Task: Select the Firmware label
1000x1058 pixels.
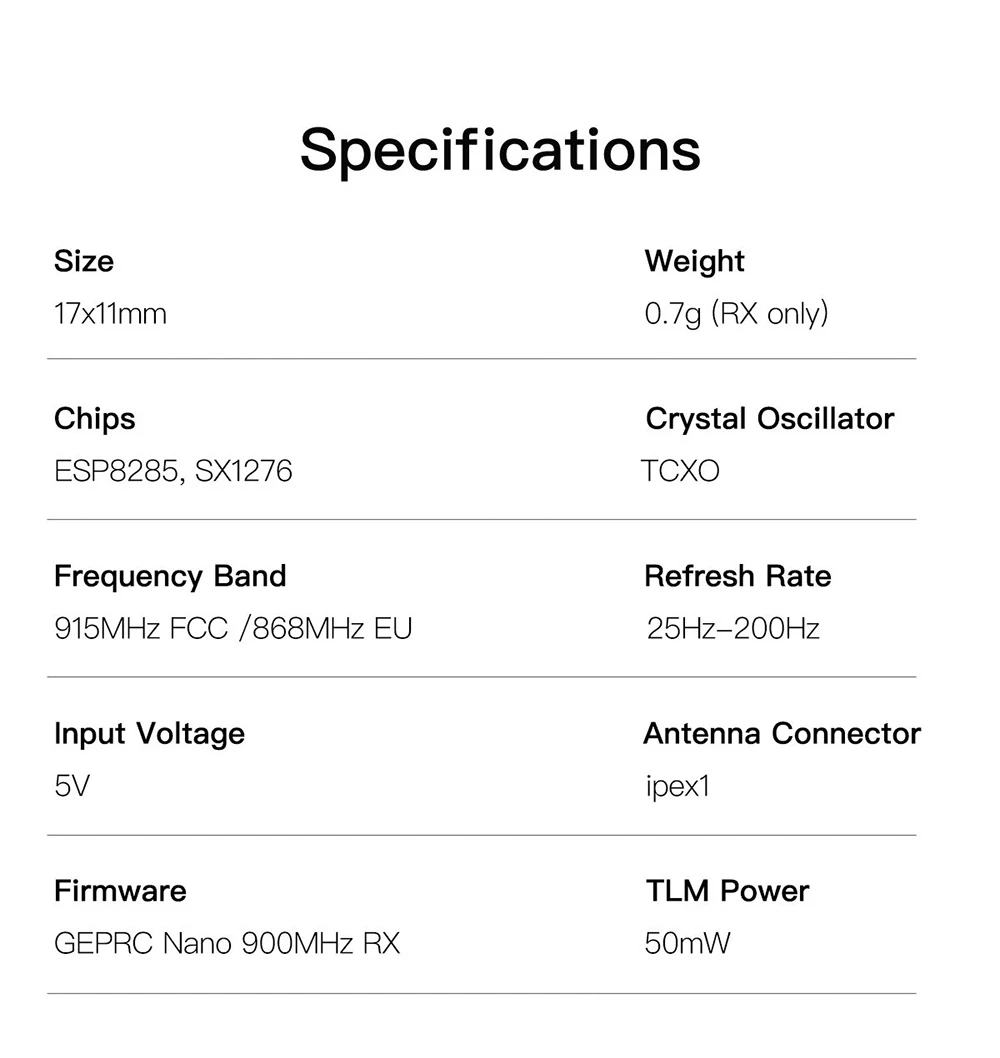Action: point(120,890)
